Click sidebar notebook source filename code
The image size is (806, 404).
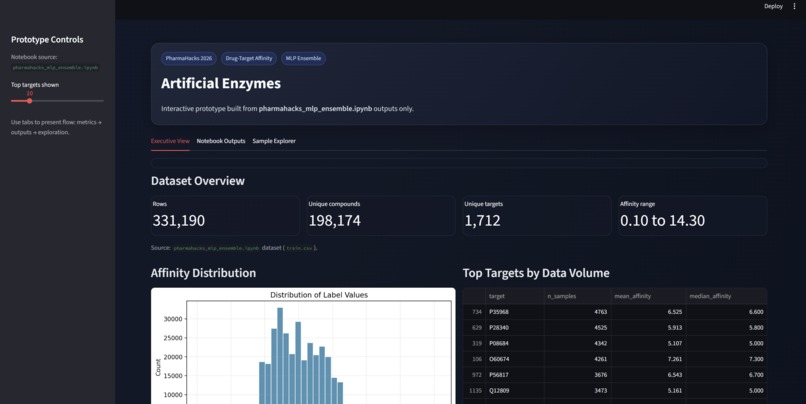click(55, 67)
